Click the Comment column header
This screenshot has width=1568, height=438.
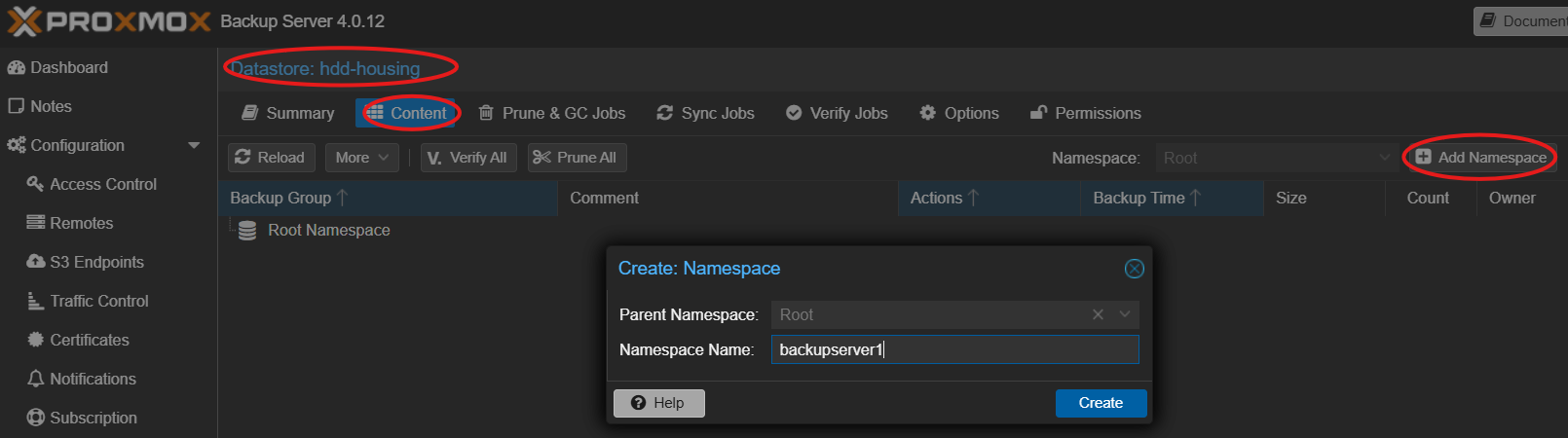click(728, 198)
